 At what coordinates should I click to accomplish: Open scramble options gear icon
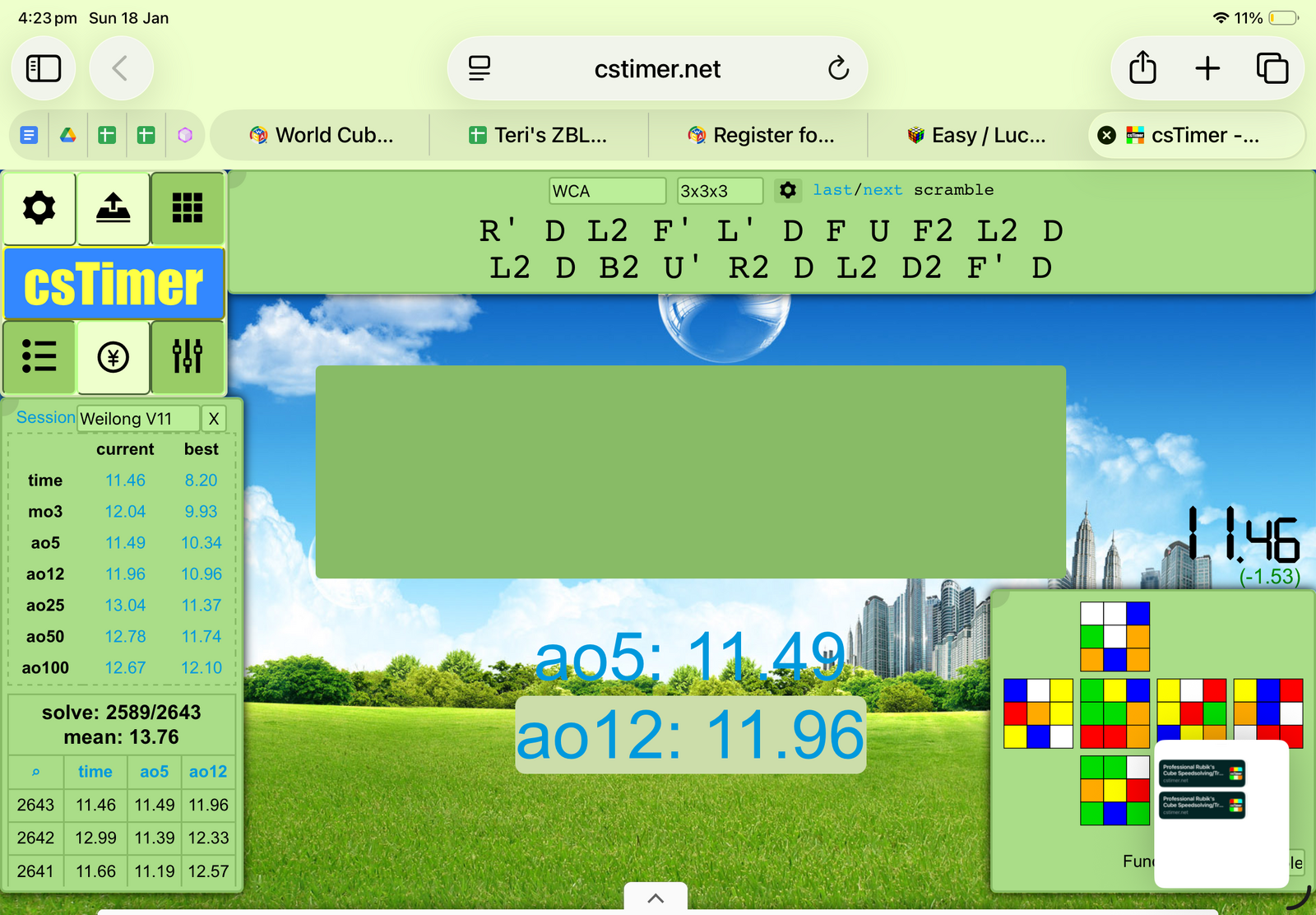pyautogui.click(x=788, y=190)
